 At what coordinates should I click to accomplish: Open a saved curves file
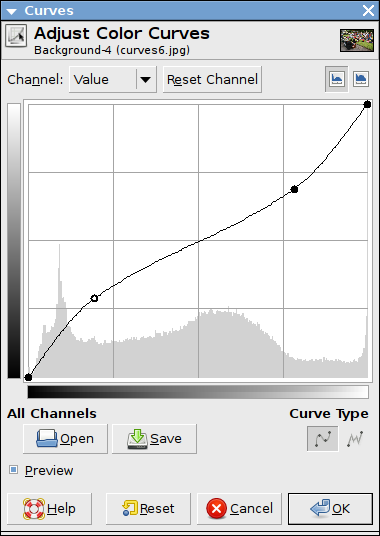(x=65, y=439)
